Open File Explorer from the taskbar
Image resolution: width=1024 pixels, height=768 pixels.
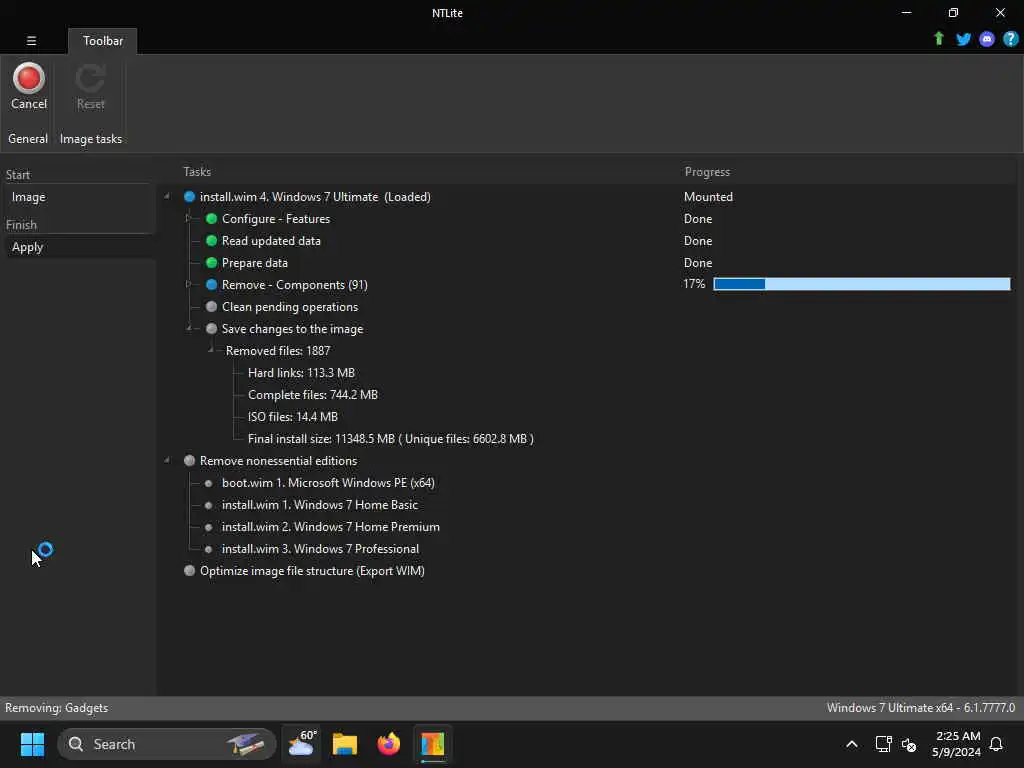(345, 744)
